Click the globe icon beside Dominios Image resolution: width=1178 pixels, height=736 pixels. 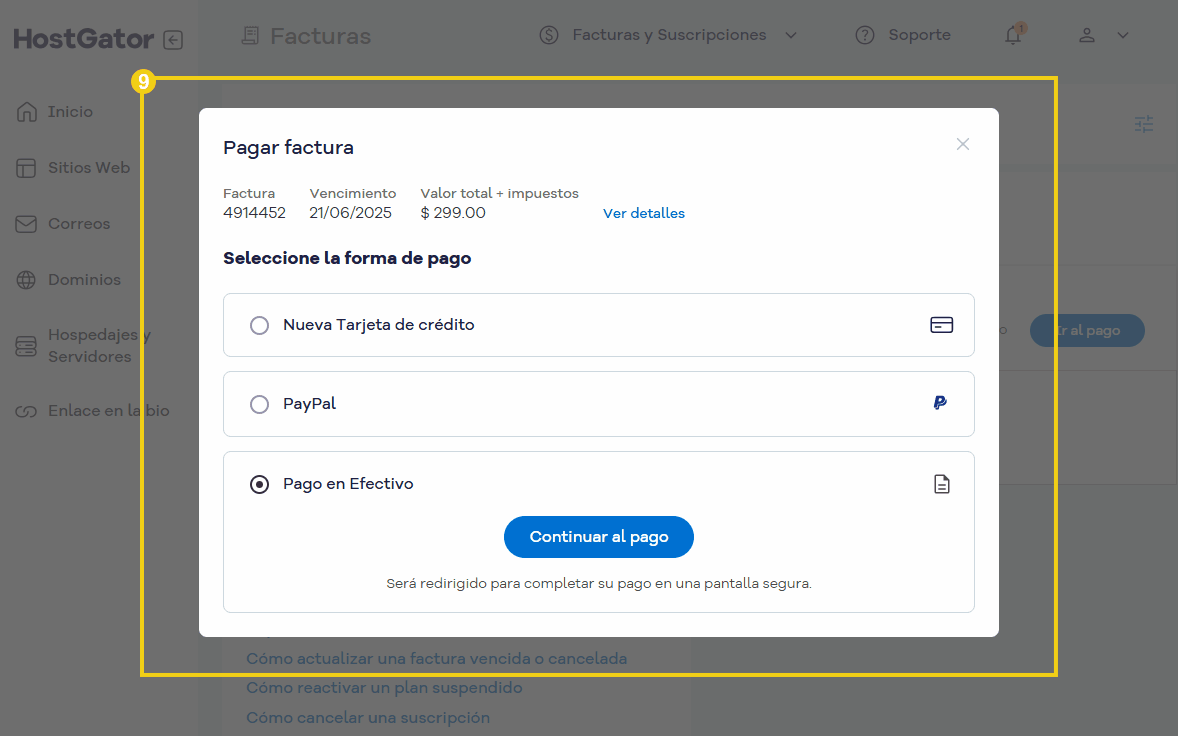[x=26, y=280]
